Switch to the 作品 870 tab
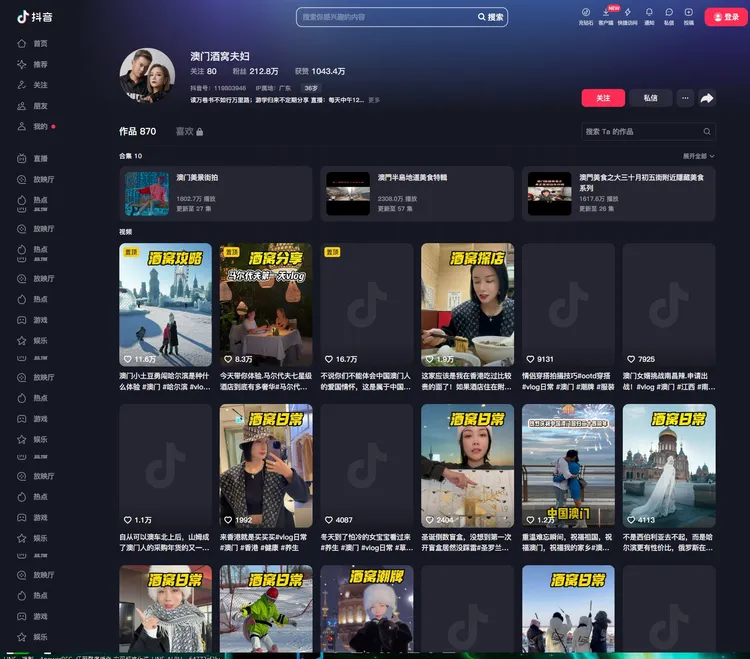This screenshot has height=659, width=750. click(137, 132)
